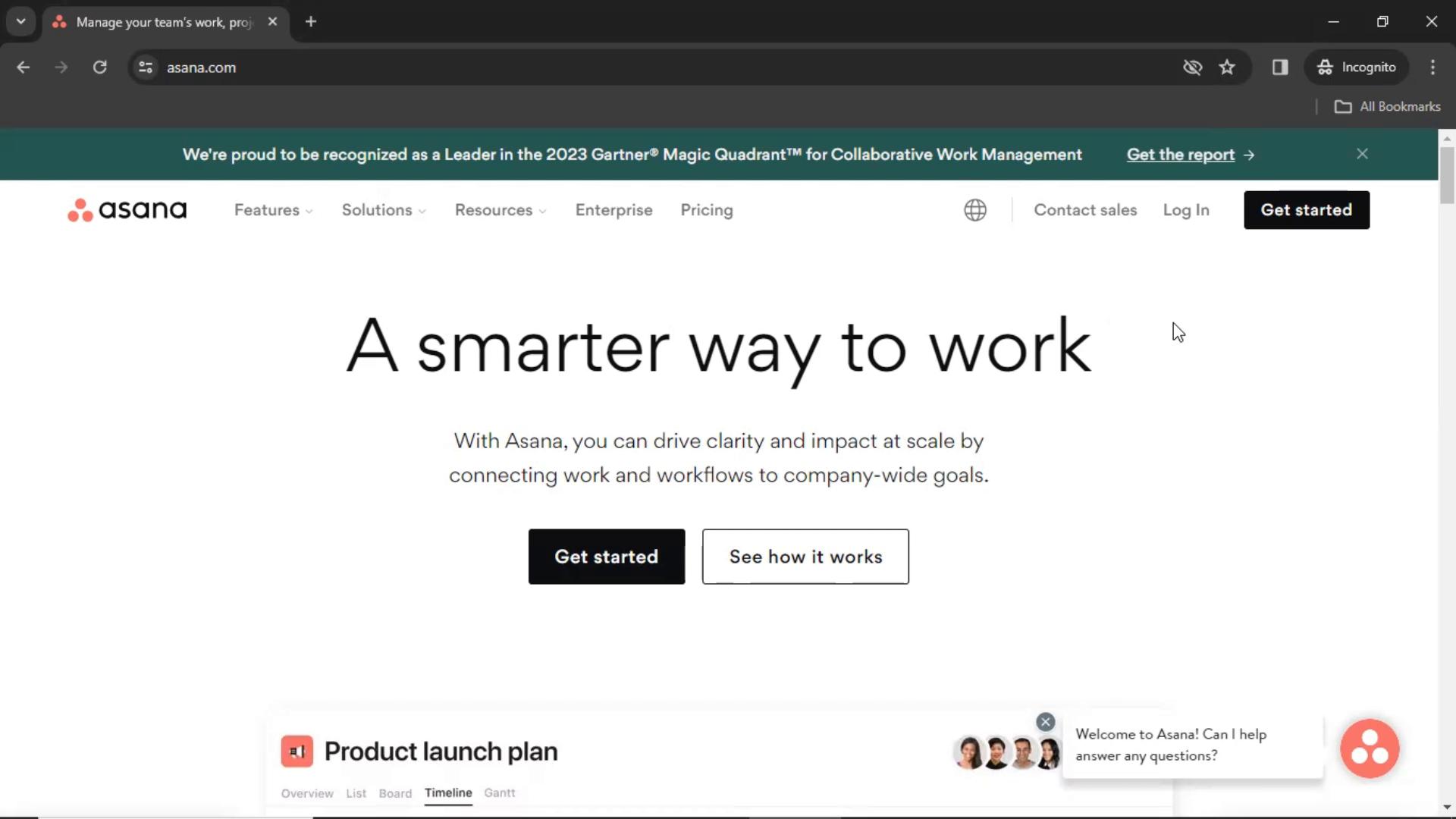Expand the Resources navigation dropdown

[x=499, y=209]
